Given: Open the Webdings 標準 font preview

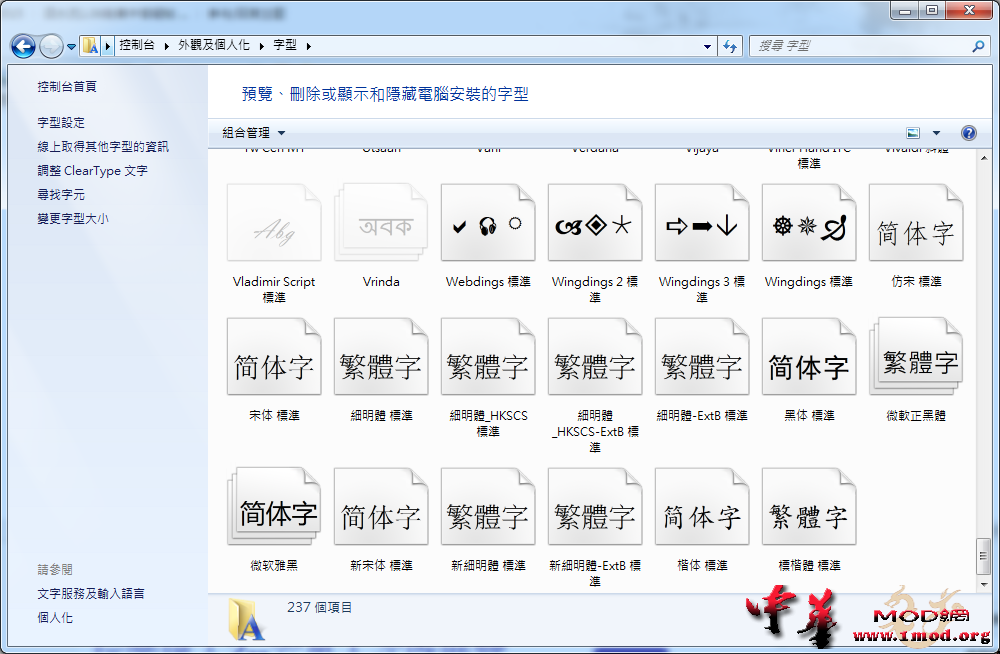Looking at the screenshot, I should click(488, 222).
